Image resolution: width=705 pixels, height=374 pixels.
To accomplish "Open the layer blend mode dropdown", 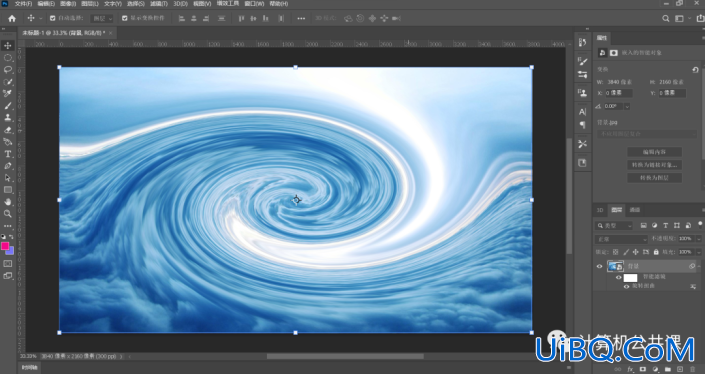I will click(621, 239).
